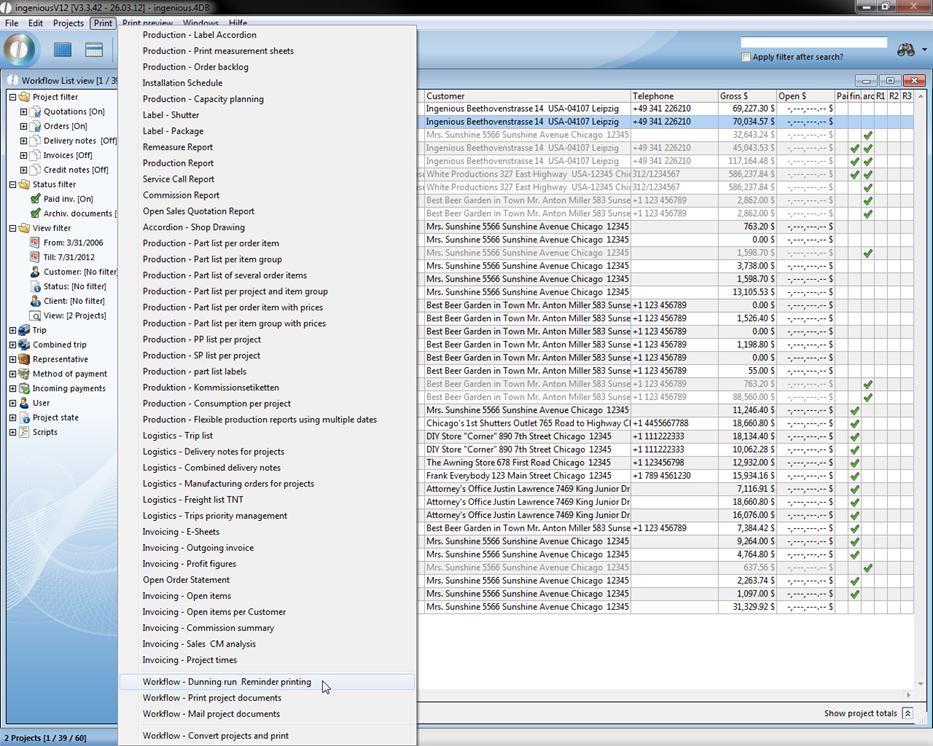Toggle the Paid inv. filter checkmark
The image size is (933, 746).
[35, 199]
